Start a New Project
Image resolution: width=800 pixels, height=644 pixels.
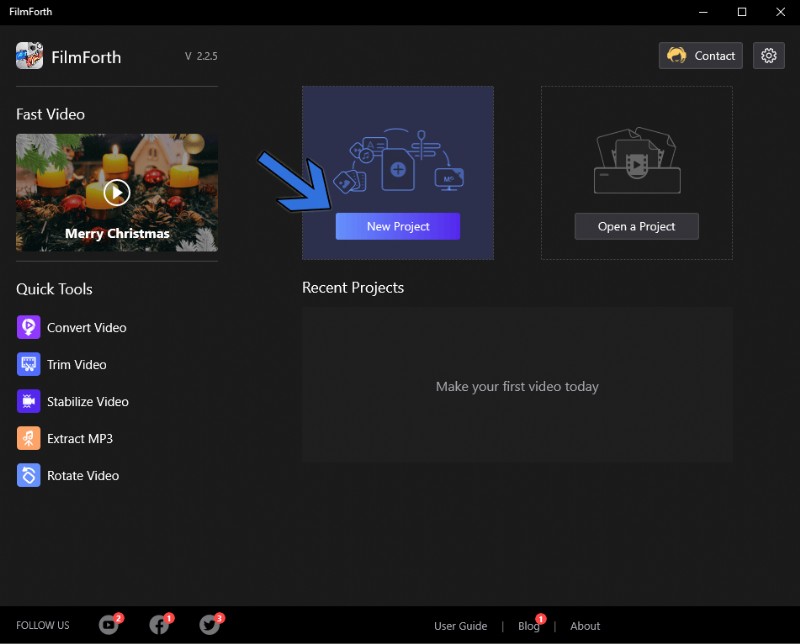click(x=397, y=226)
